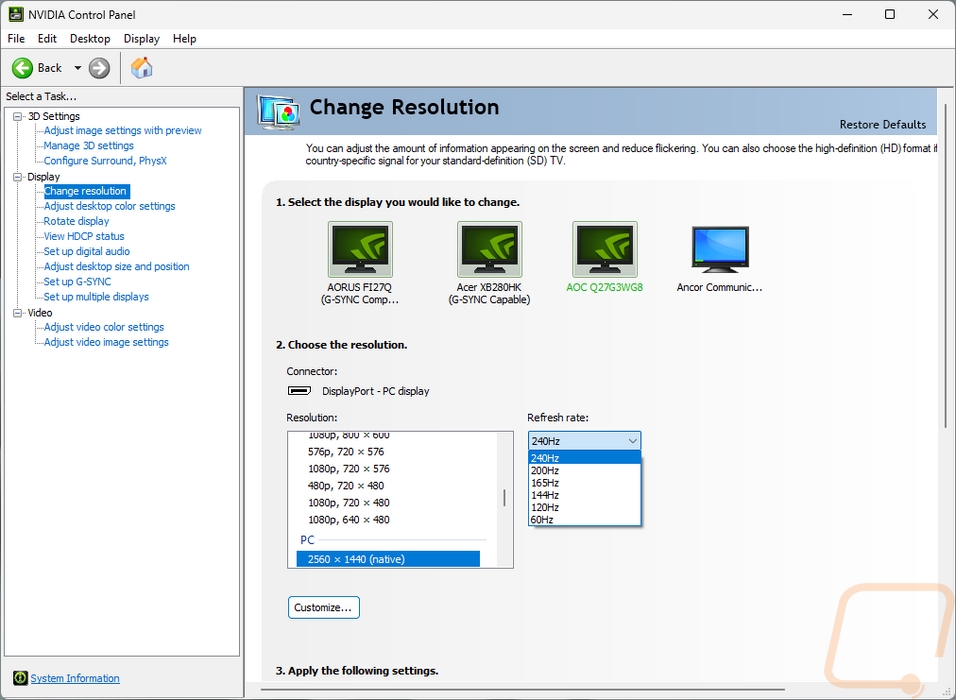956x700 pixels.
Task: Collapse the Display tree node
Action: (x=18, y=177)
